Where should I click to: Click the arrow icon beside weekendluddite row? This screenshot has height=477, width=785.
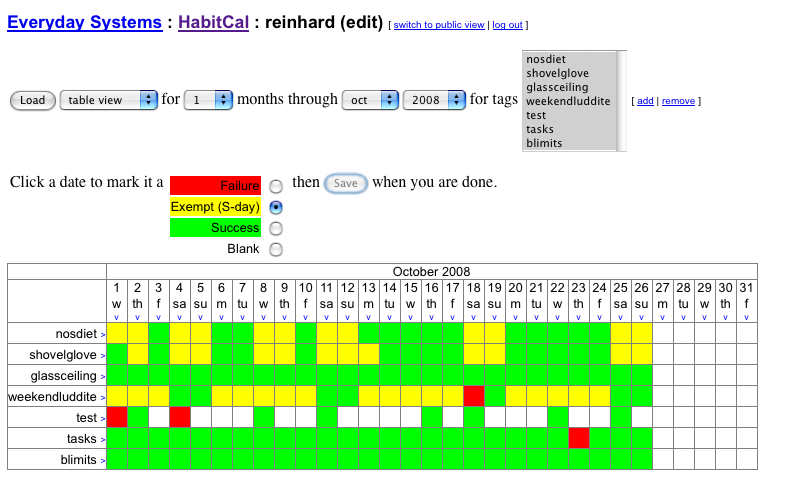coord(102,397)
